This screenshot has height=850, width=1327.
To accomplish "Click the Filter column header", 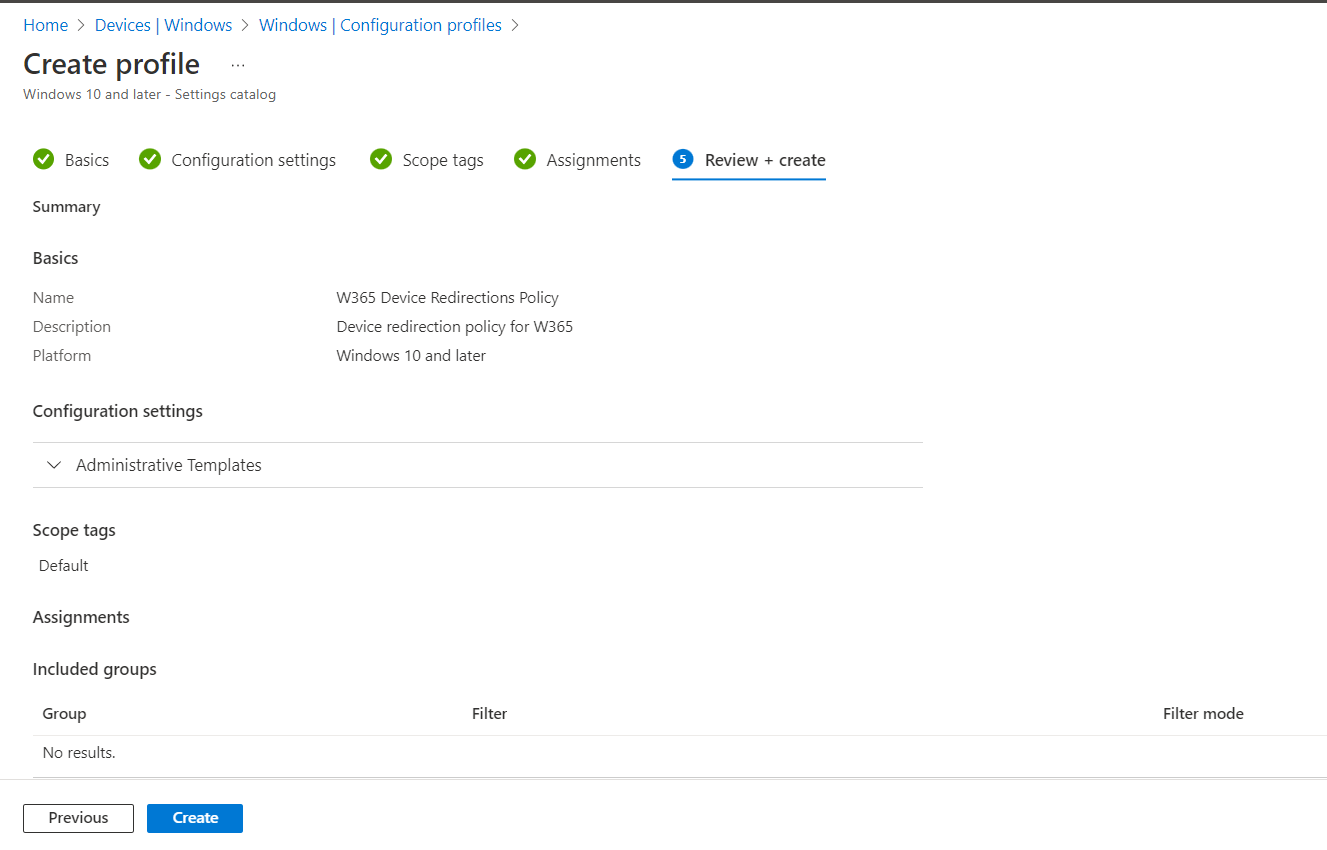I will pos(490,714).
